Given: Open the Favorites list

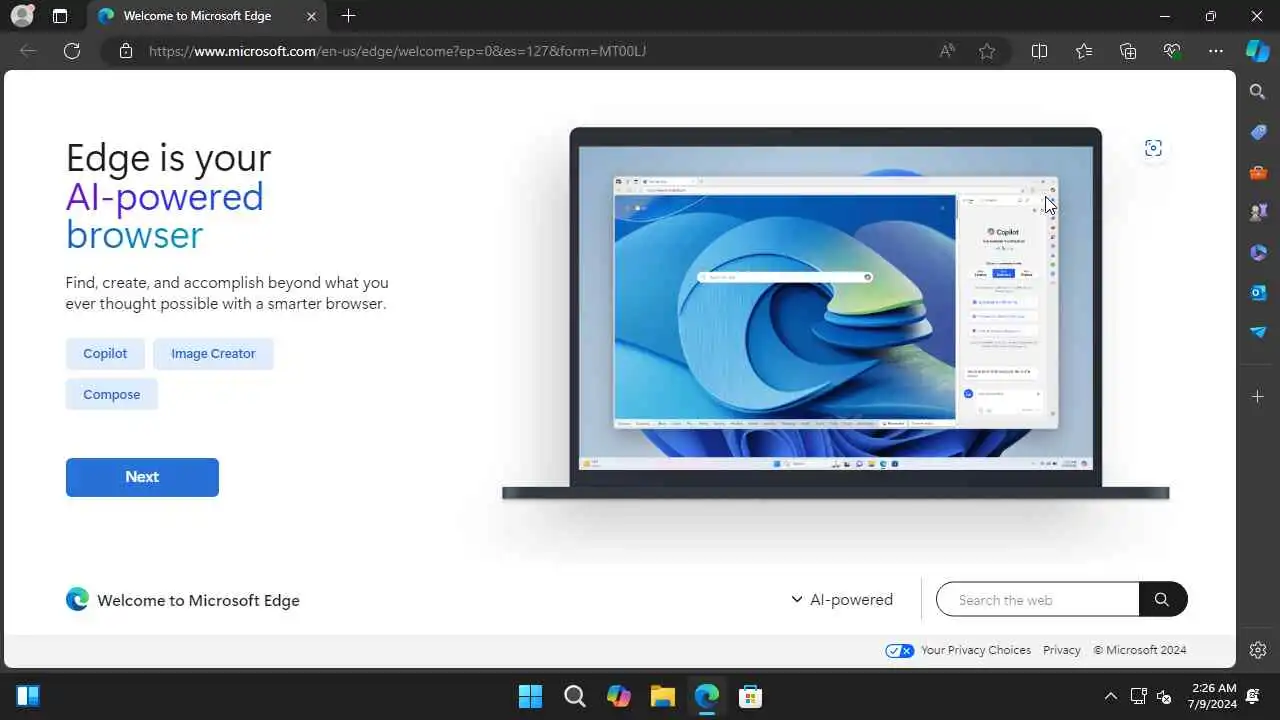Looking at the screenshot, I should (1084, 51).
